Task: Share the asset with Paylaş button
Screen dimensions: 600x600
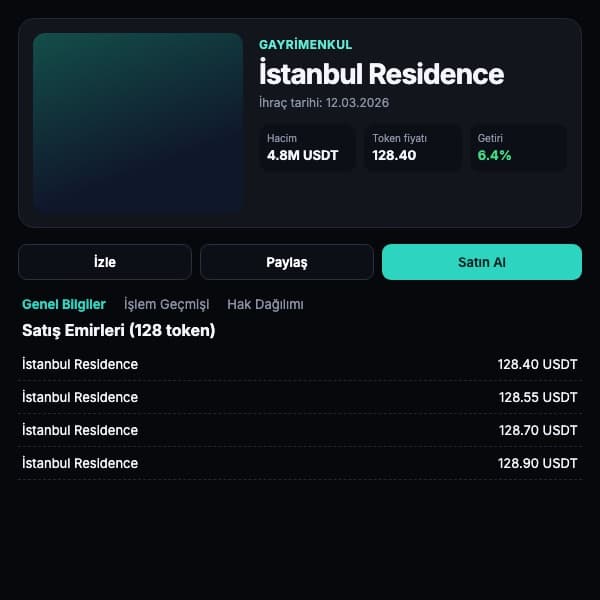Action: 287,262
